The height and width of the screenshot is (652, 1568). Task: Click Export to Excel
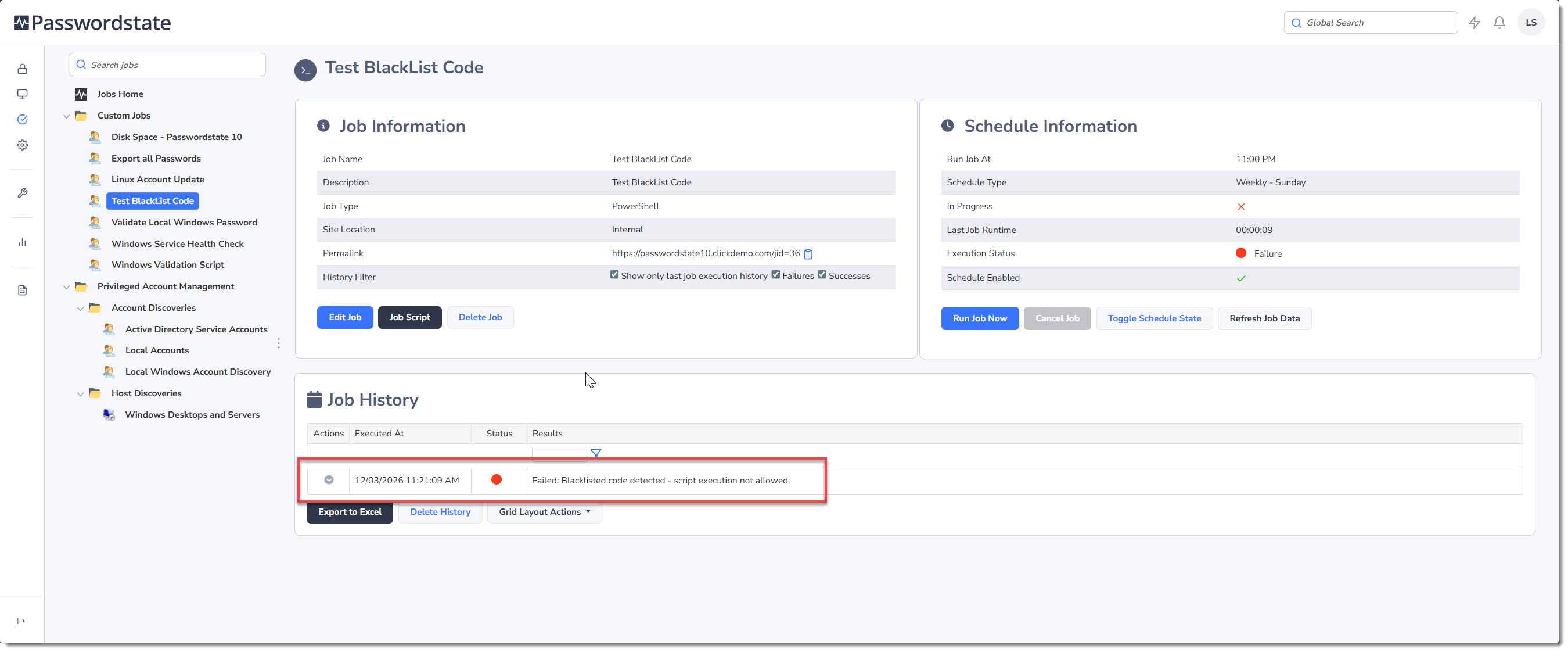(x=350, y=512)
